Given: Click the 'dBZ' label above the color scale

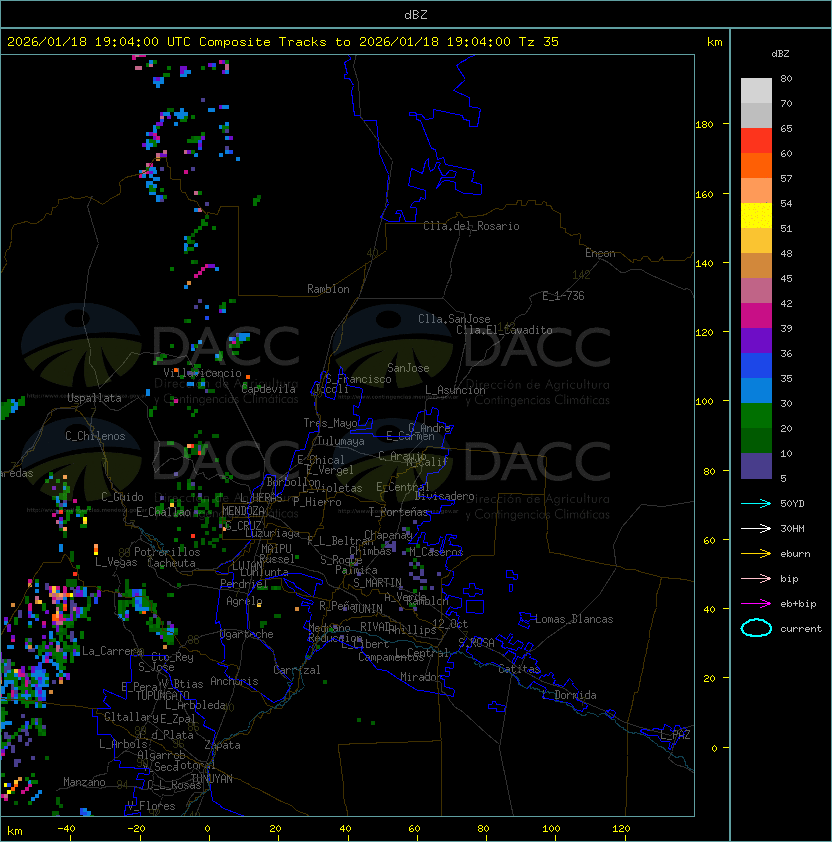Looking at the screenshot, I should pos(780,54).
